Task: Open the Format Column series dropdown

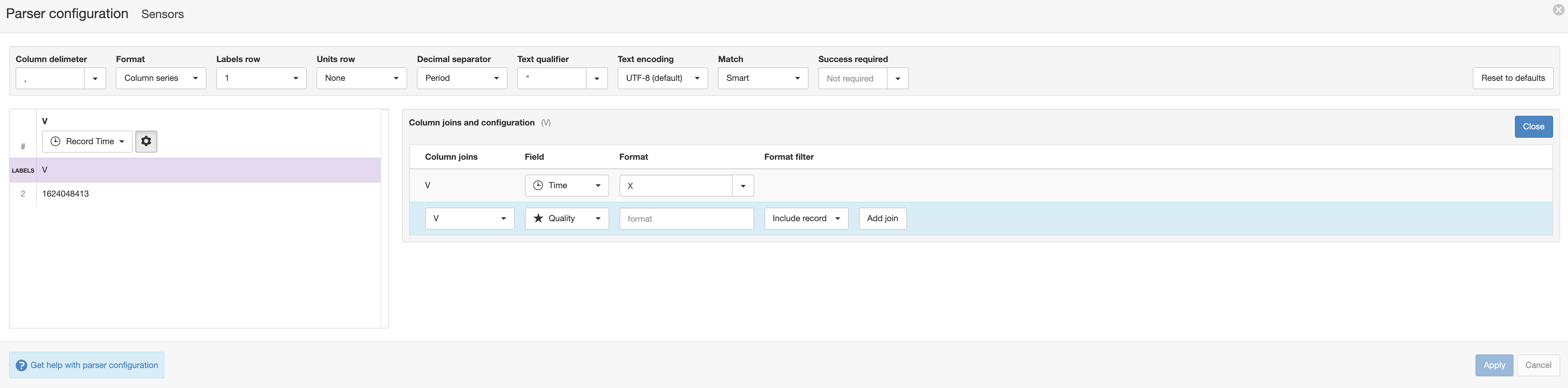Action: (x=161, y=79)
